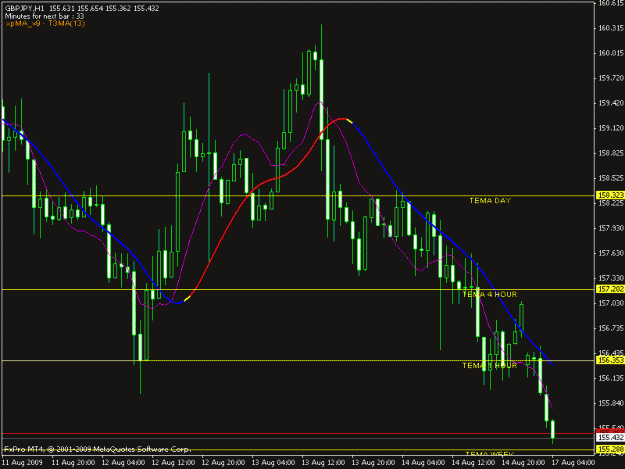625x469 pixels.
Task: Click the 158.825 price scale value
Action: pos(610,153)
